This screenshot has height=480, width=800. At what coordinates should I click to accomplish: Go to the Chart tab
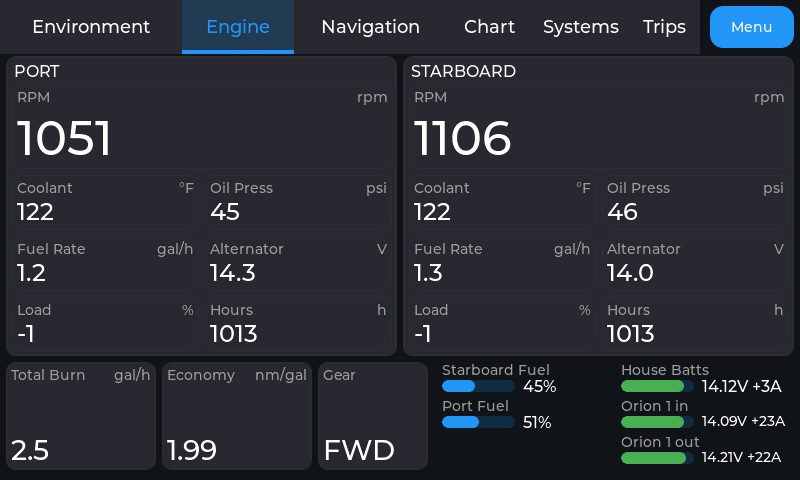tap(489, 27)
